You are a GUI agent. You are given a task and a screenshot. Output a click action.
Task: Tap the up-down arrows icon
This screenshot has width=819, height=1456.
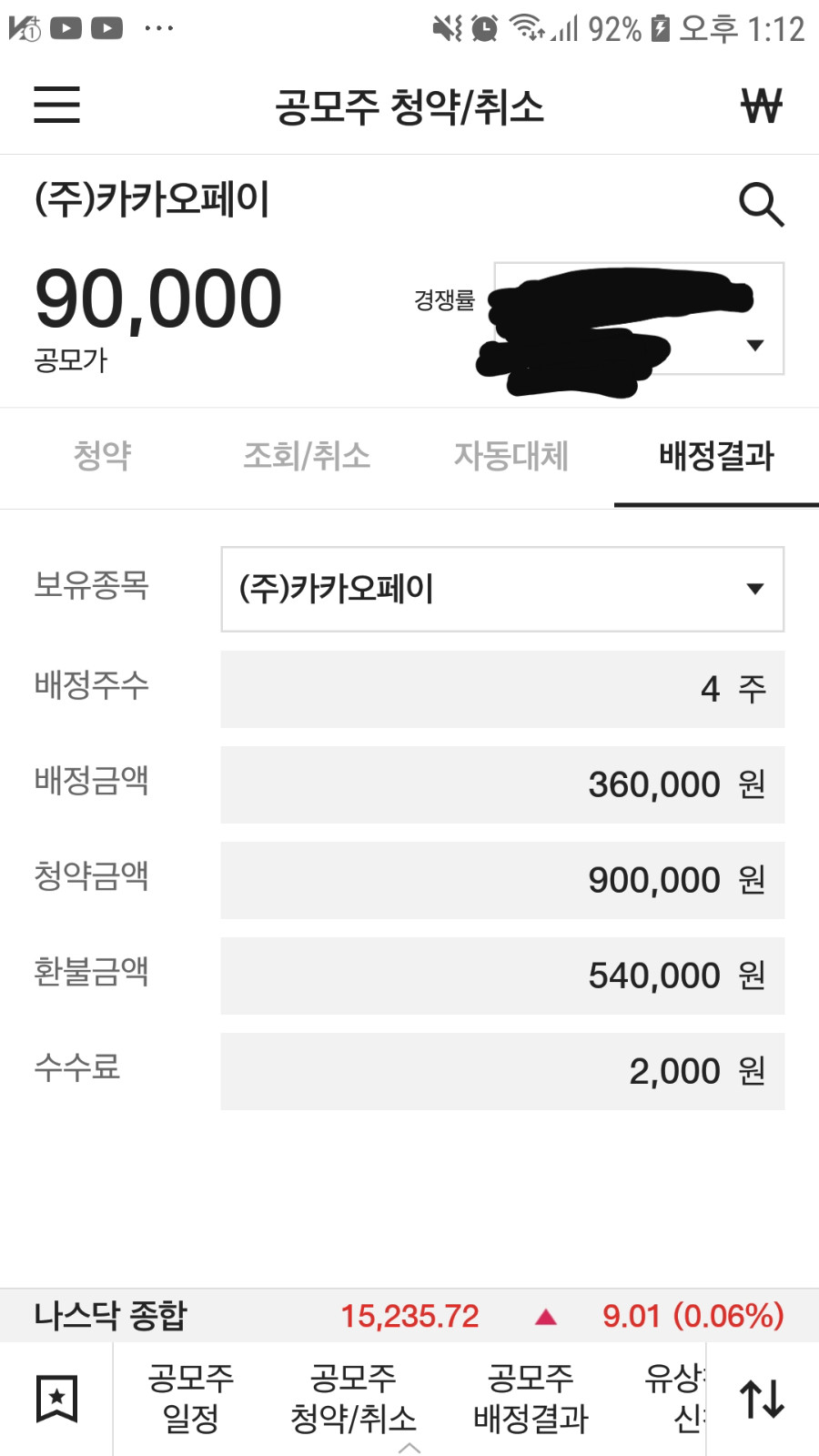[x=762, y=1399]
